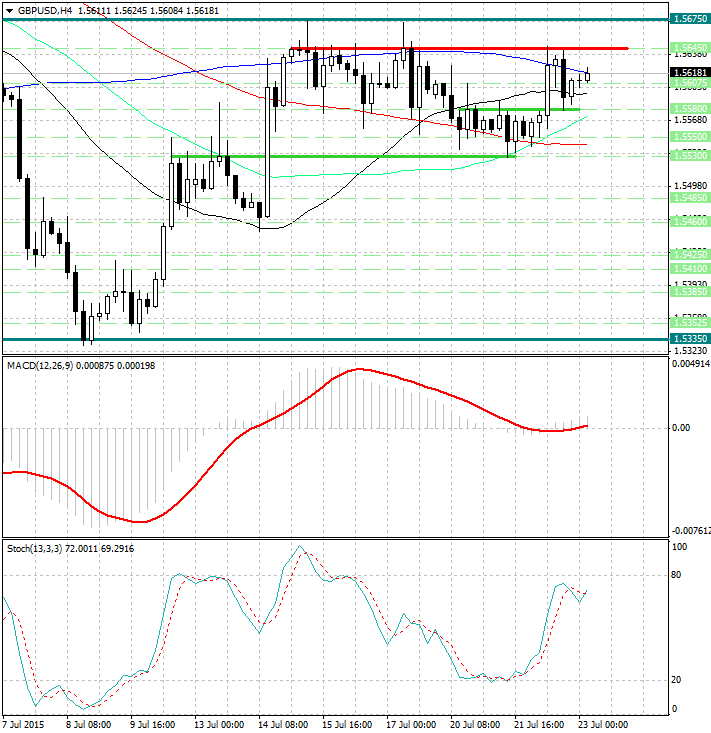Select the 1.54850 price level label

click(x=690, y=198)
